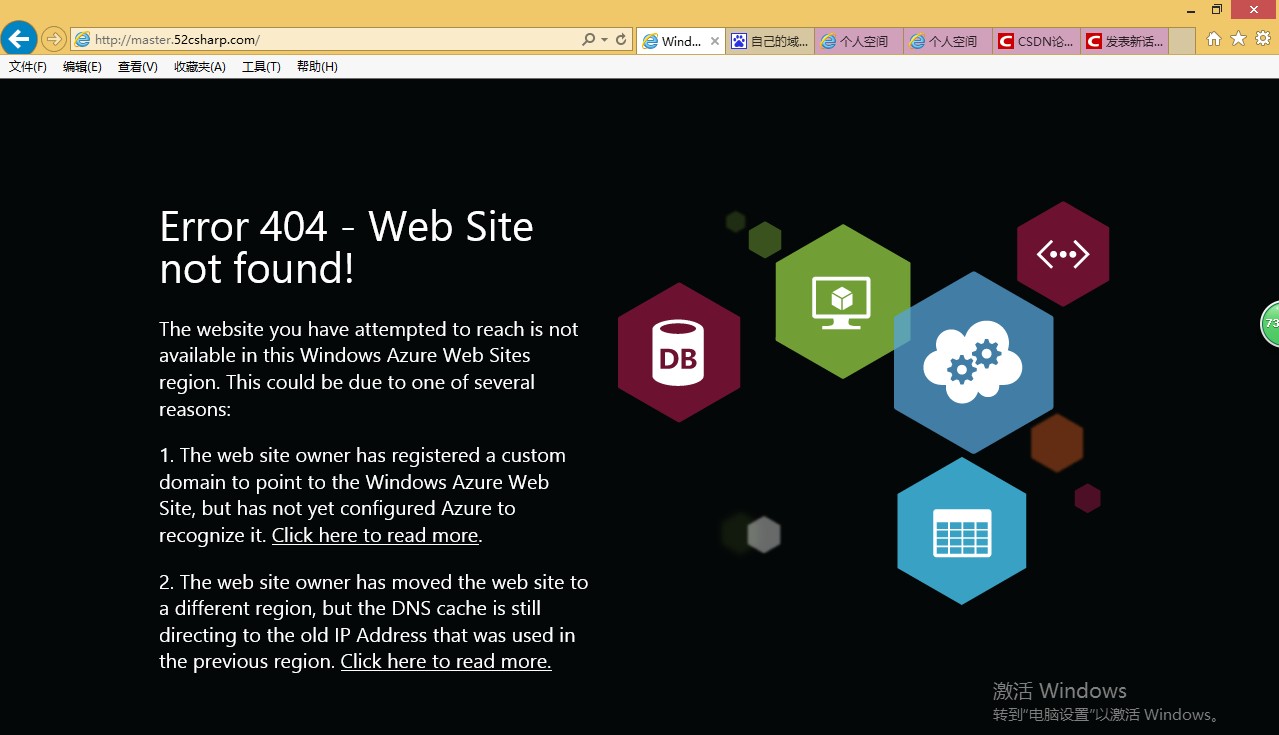
Task: Open the 编辑(E) menu
Action: click(82, 67)
